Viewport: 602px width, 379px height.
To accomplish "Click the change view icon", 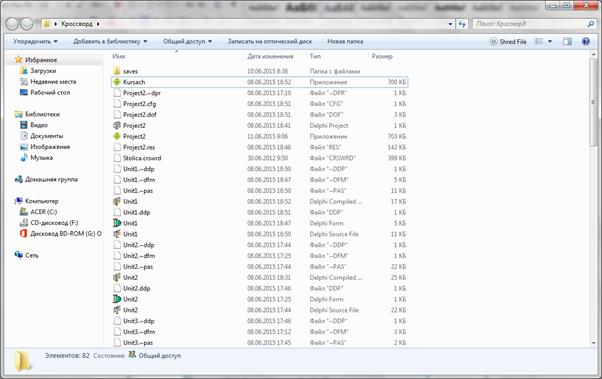I will (x=539, y=41).
